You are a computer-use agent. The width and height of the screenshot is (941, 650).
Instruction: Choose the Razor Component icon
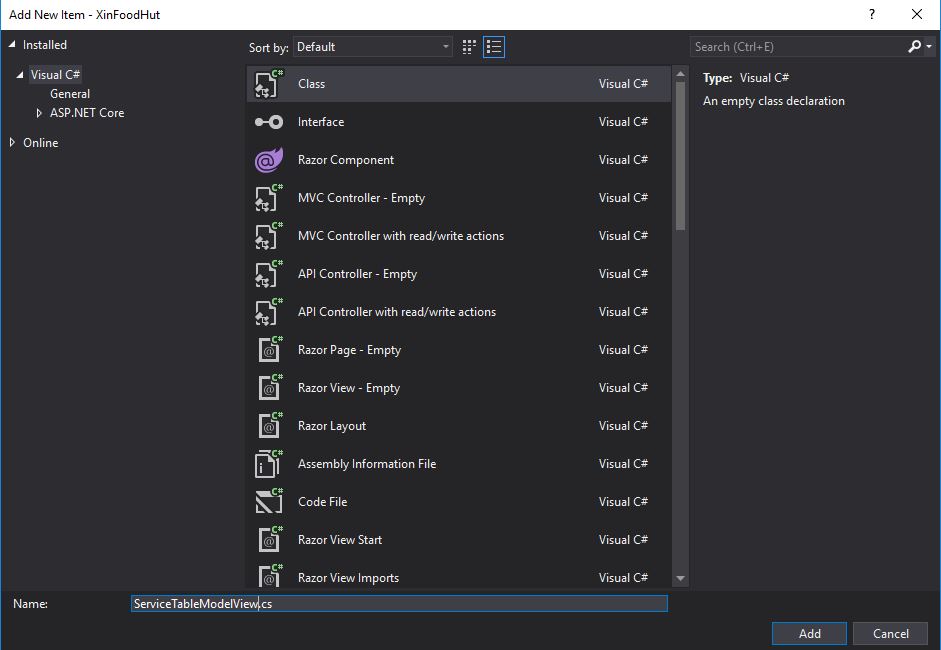click(x=268, y=160)
